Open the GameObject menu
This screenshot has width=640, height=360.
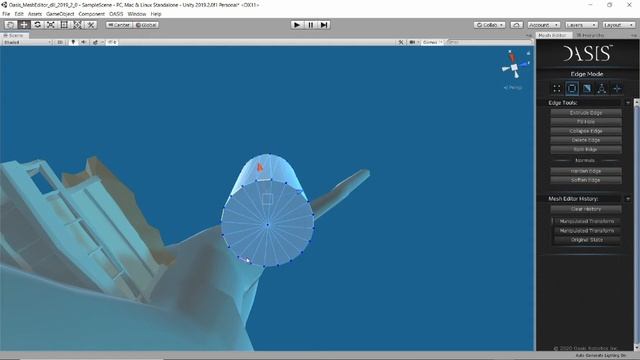(x=60, y=14)
